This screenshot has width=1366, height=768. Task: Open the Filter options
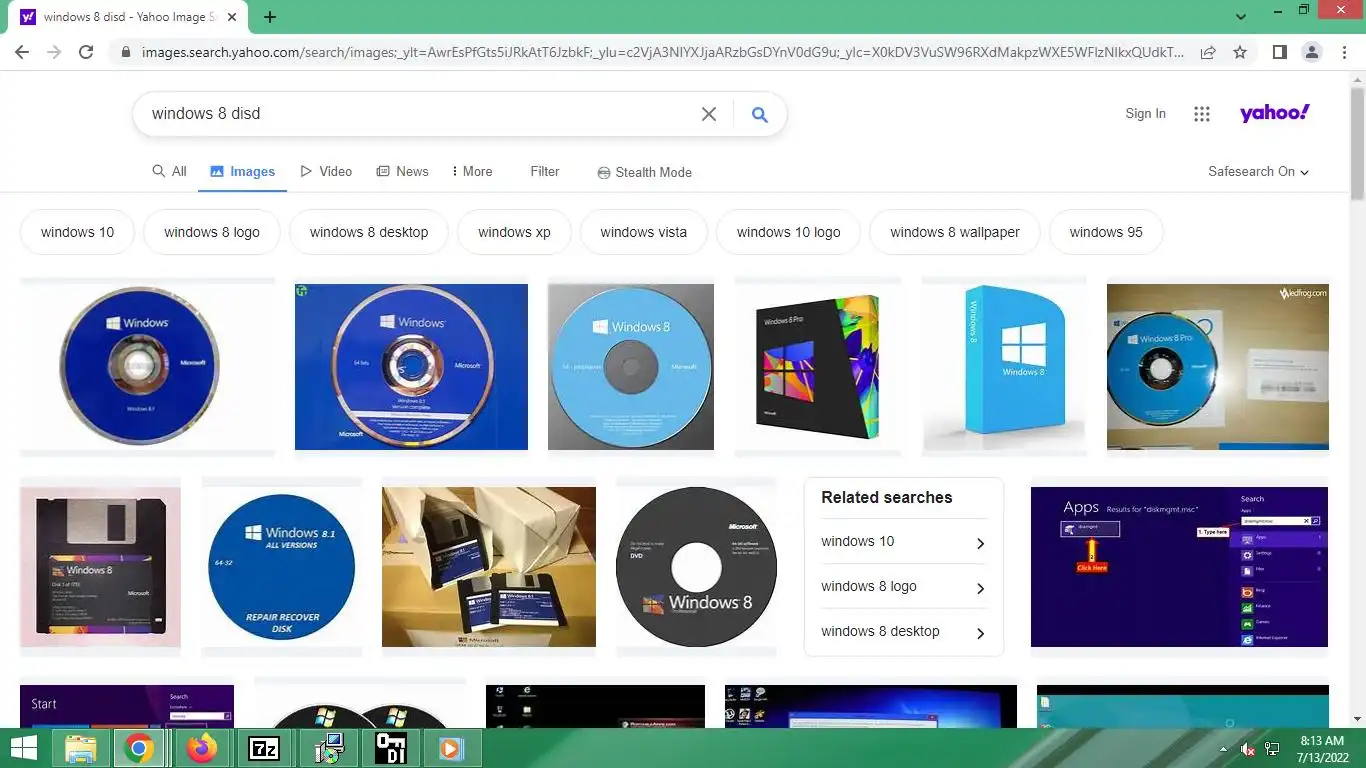545,171
